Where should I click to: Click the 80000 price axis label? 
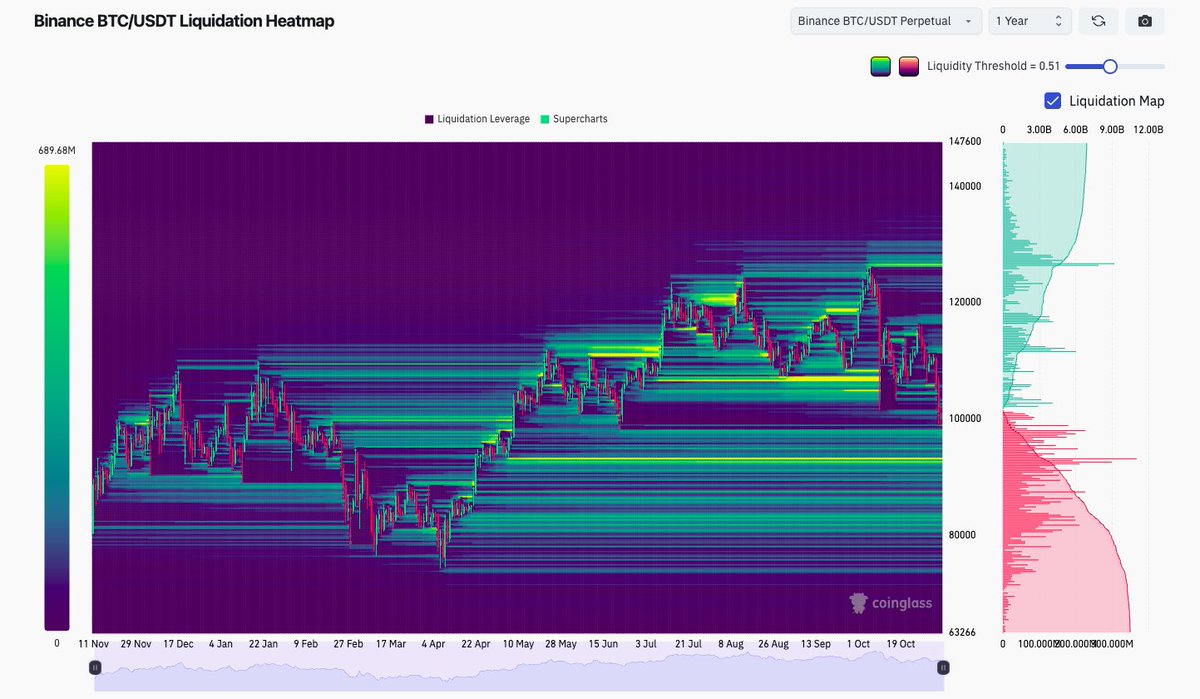click(x=962, y=534)
